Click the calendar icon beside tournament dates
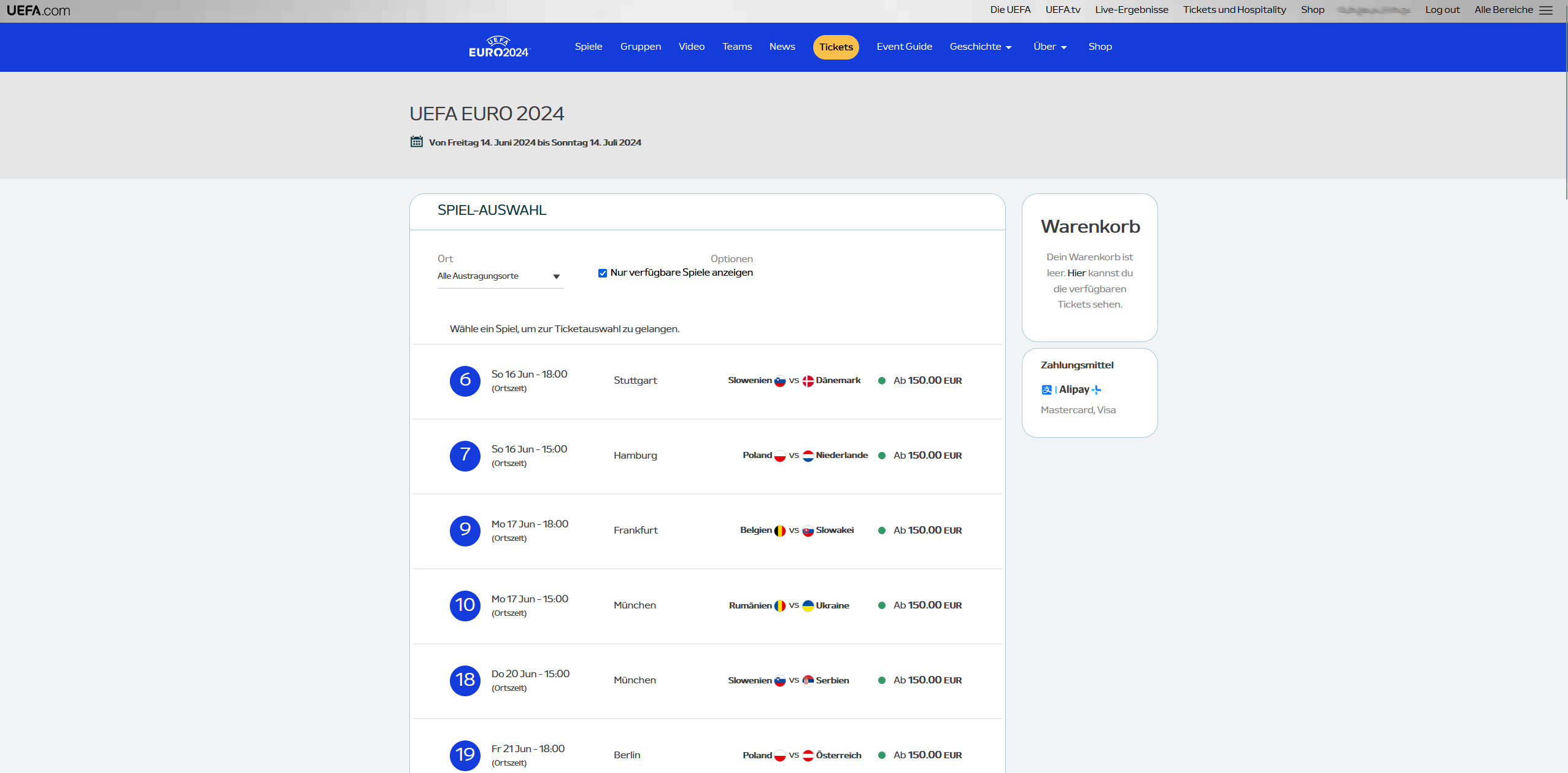The height and width of the screenshot is (773, 1568). click(x=417, y=142)
